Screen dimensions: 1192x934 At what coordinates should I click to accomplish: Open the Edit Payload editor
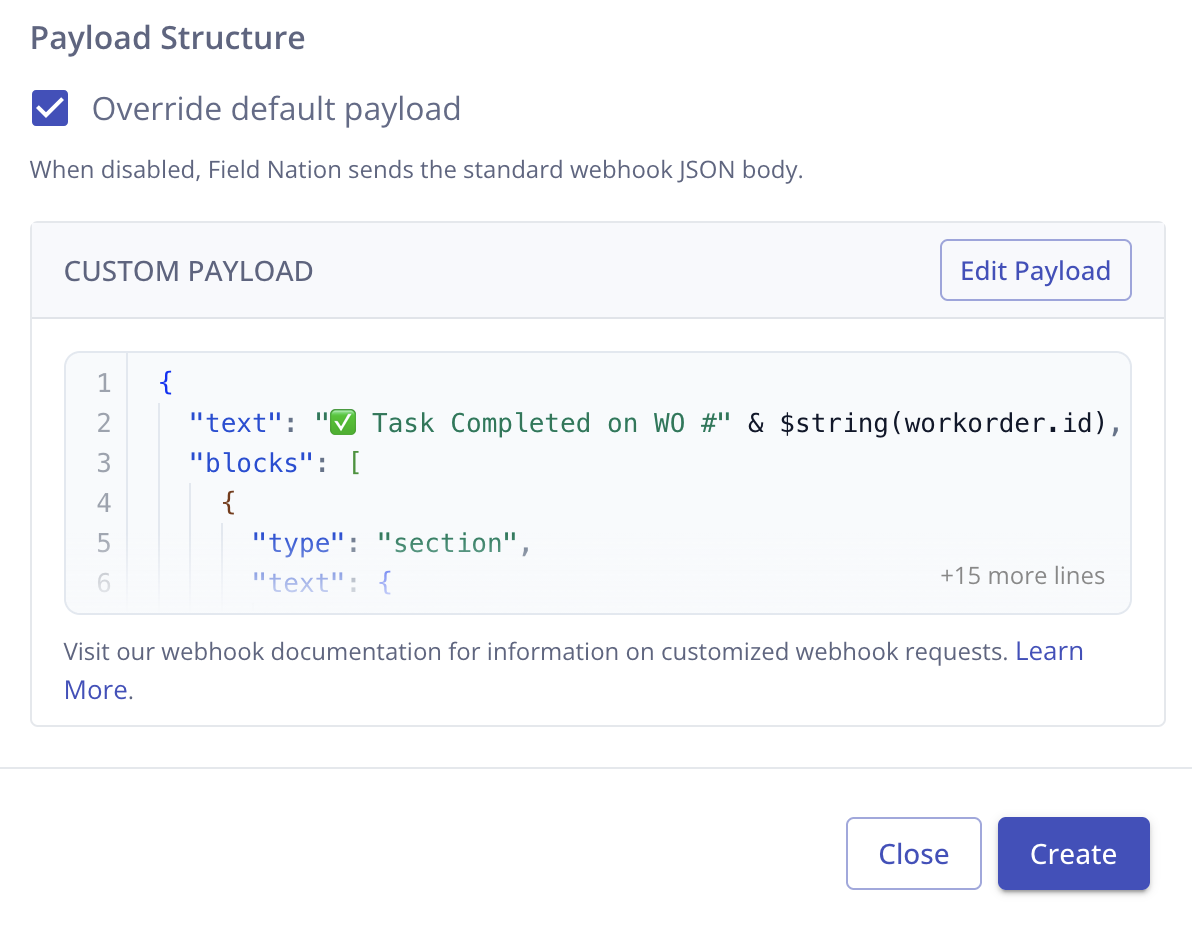click(x=1035, y=270)
